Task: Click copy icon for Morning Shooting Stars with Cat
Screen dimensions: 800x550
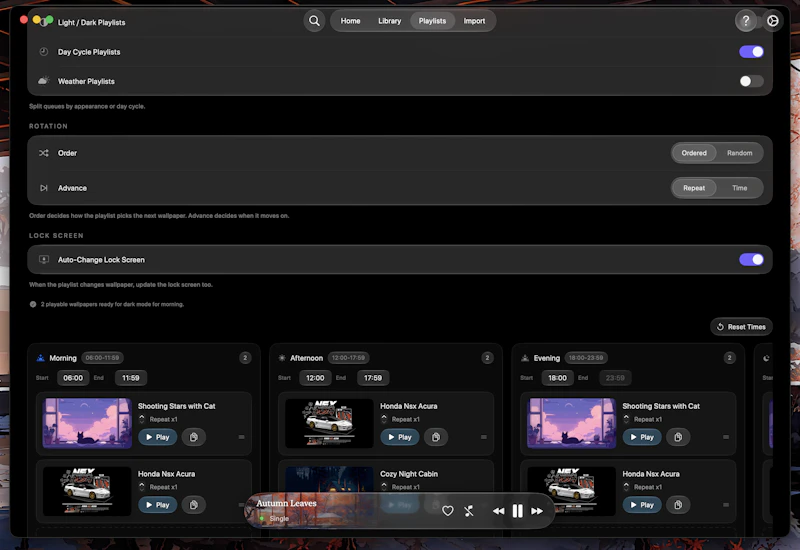Action: tap(193, 437)
